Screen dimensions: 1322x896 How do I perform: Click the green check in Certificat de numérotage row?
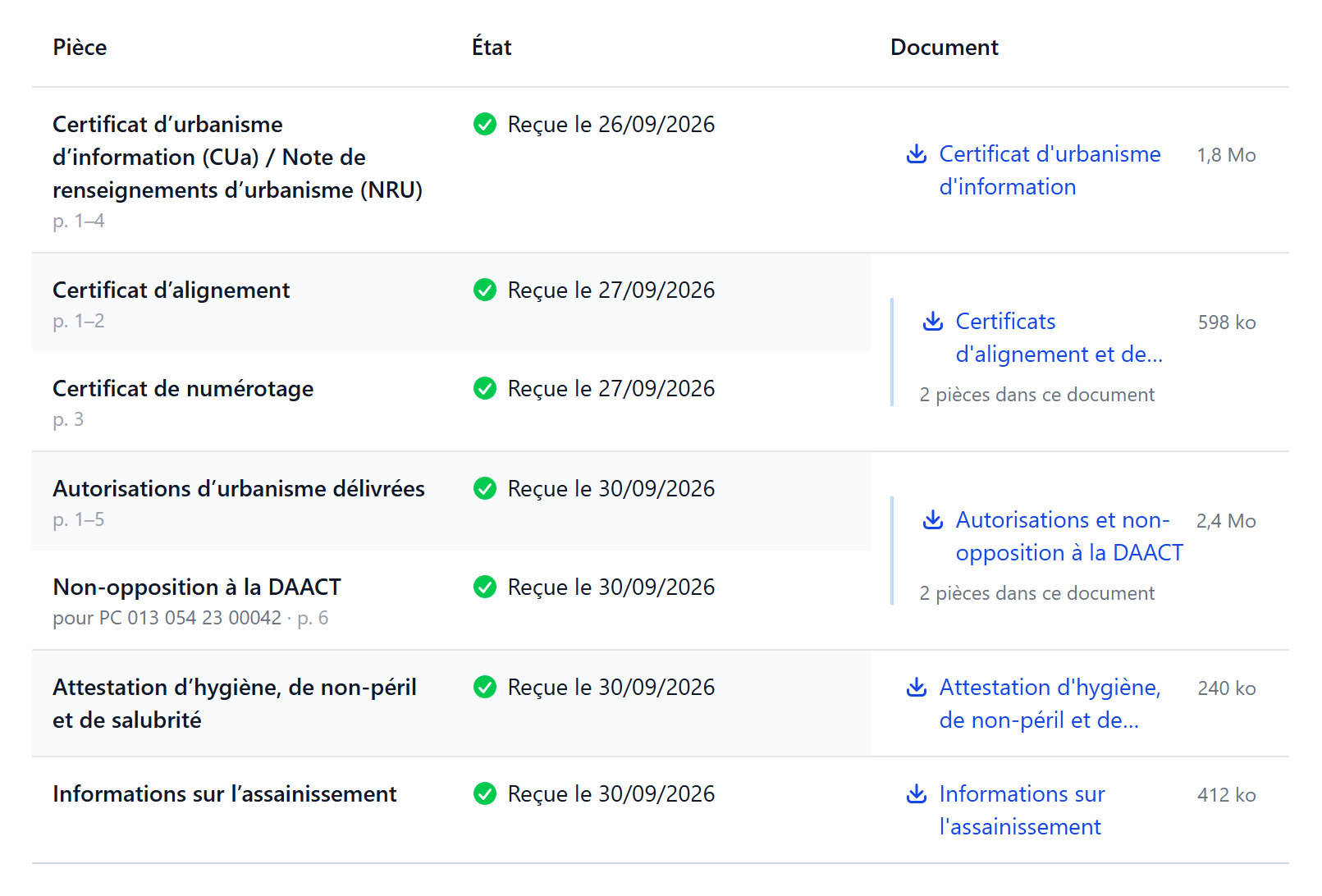pos(485,389)
